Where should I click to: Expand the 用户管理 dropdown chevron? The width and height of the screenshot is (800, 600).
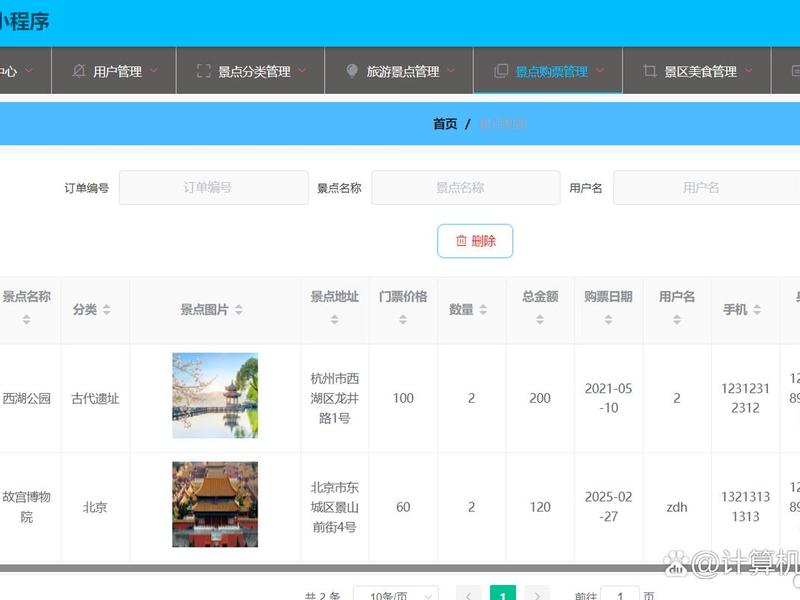[154, 70]
